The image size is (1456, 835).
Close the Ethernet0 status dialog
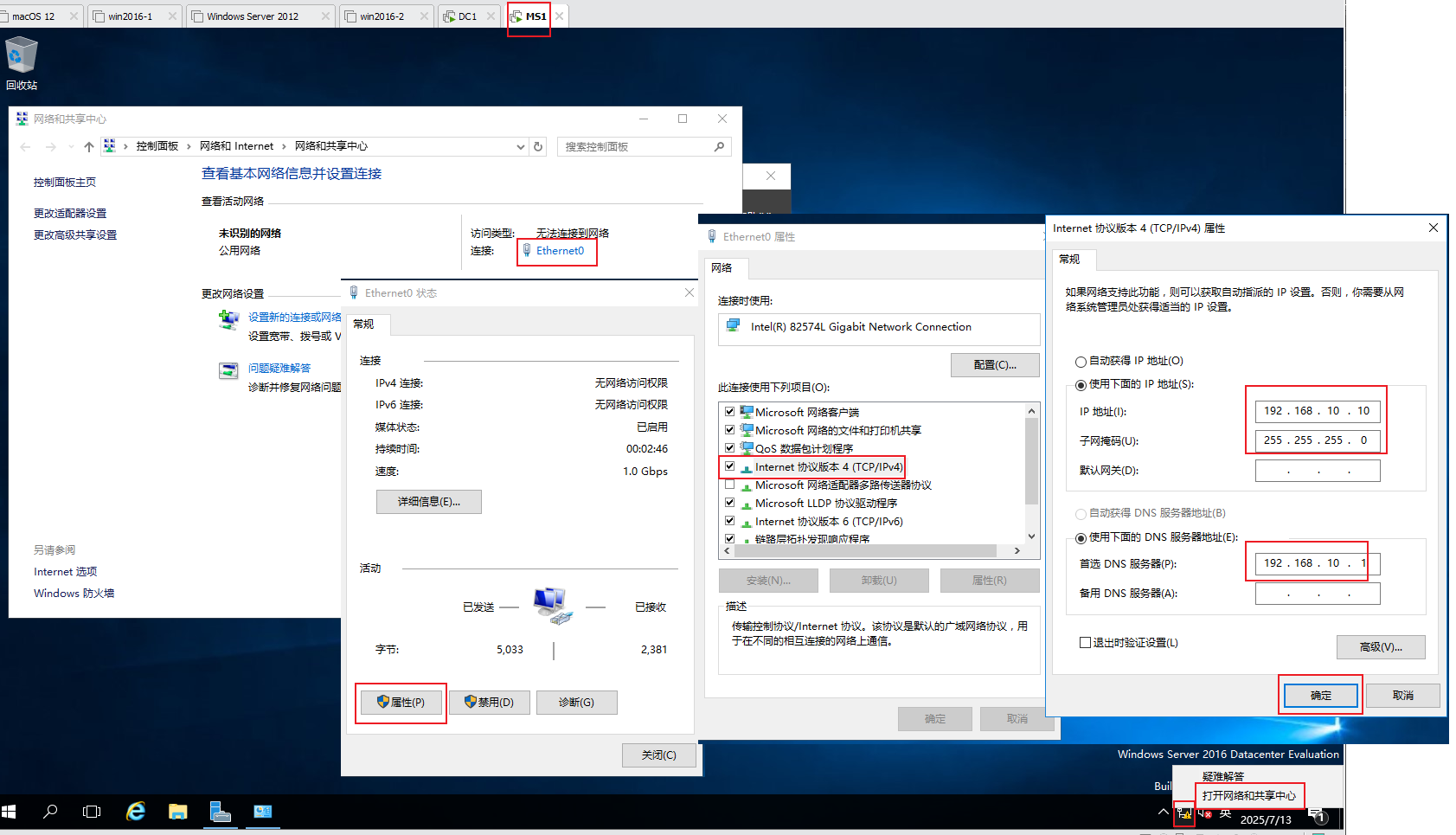(689, 292)
